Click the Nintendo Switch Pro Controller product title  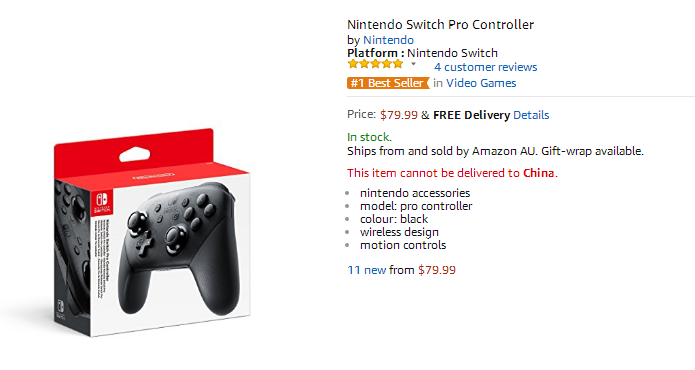[440, 24]
